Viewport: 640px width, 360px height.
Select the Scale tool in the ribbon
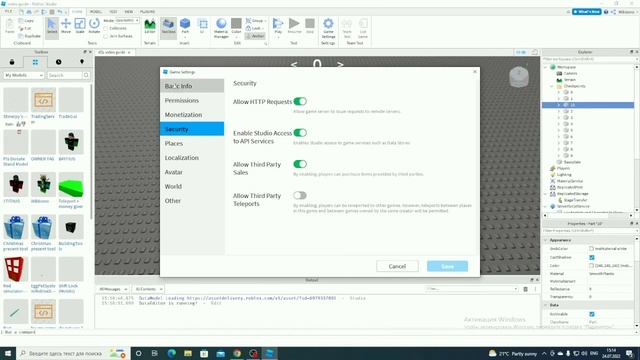click(x=80, y=26)
